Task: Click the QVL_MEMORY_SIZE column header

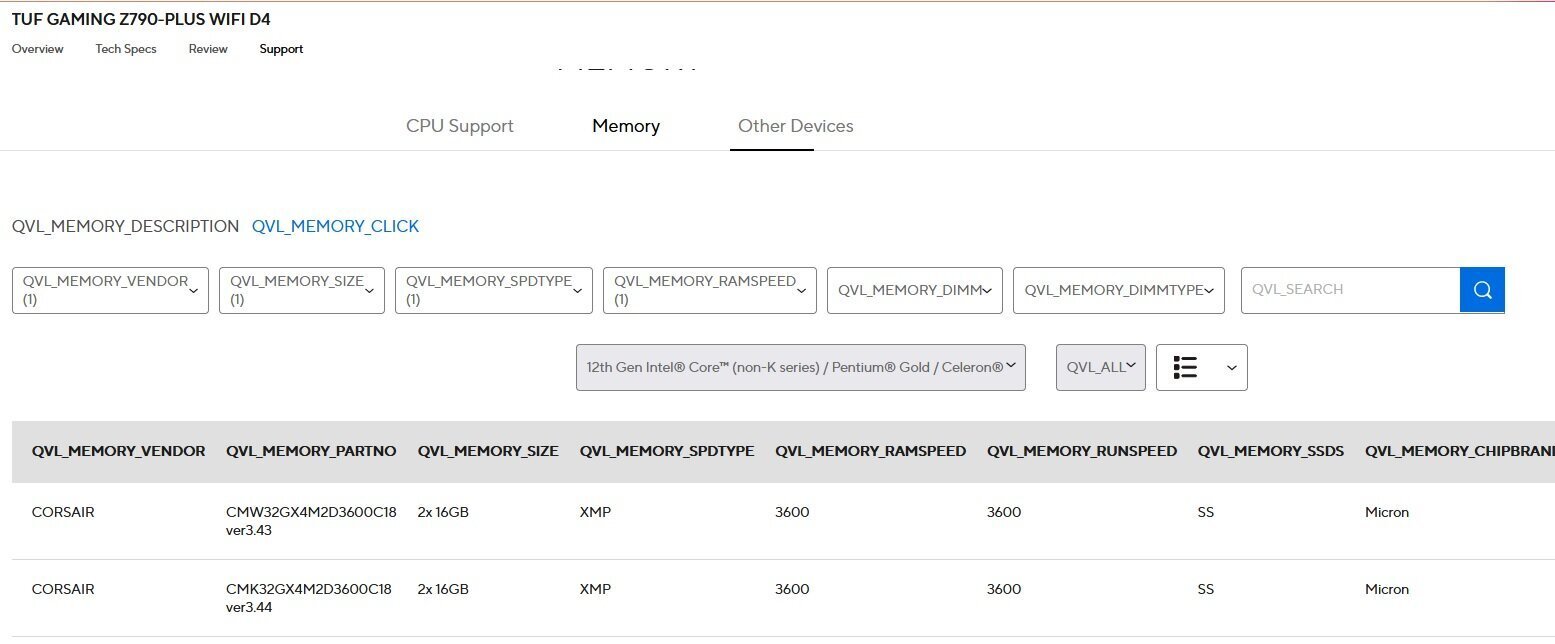Action: click(x=488, y=451)
